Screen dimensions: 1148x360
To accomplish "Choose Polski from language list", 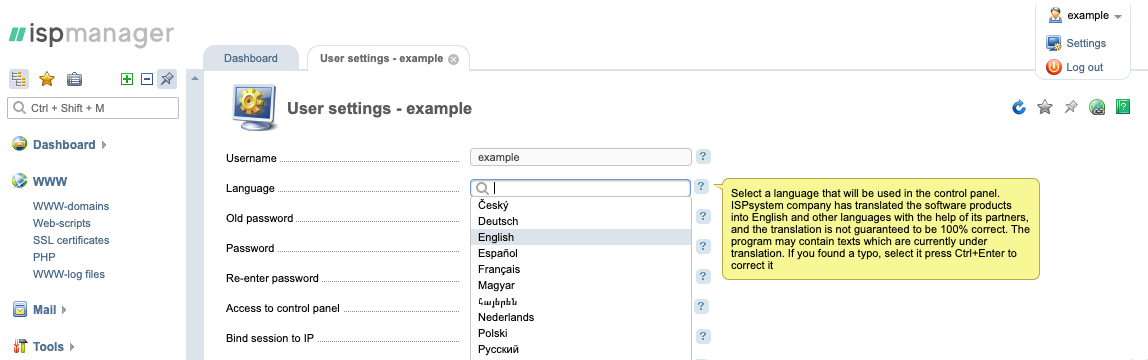I will tap(581, 334).
